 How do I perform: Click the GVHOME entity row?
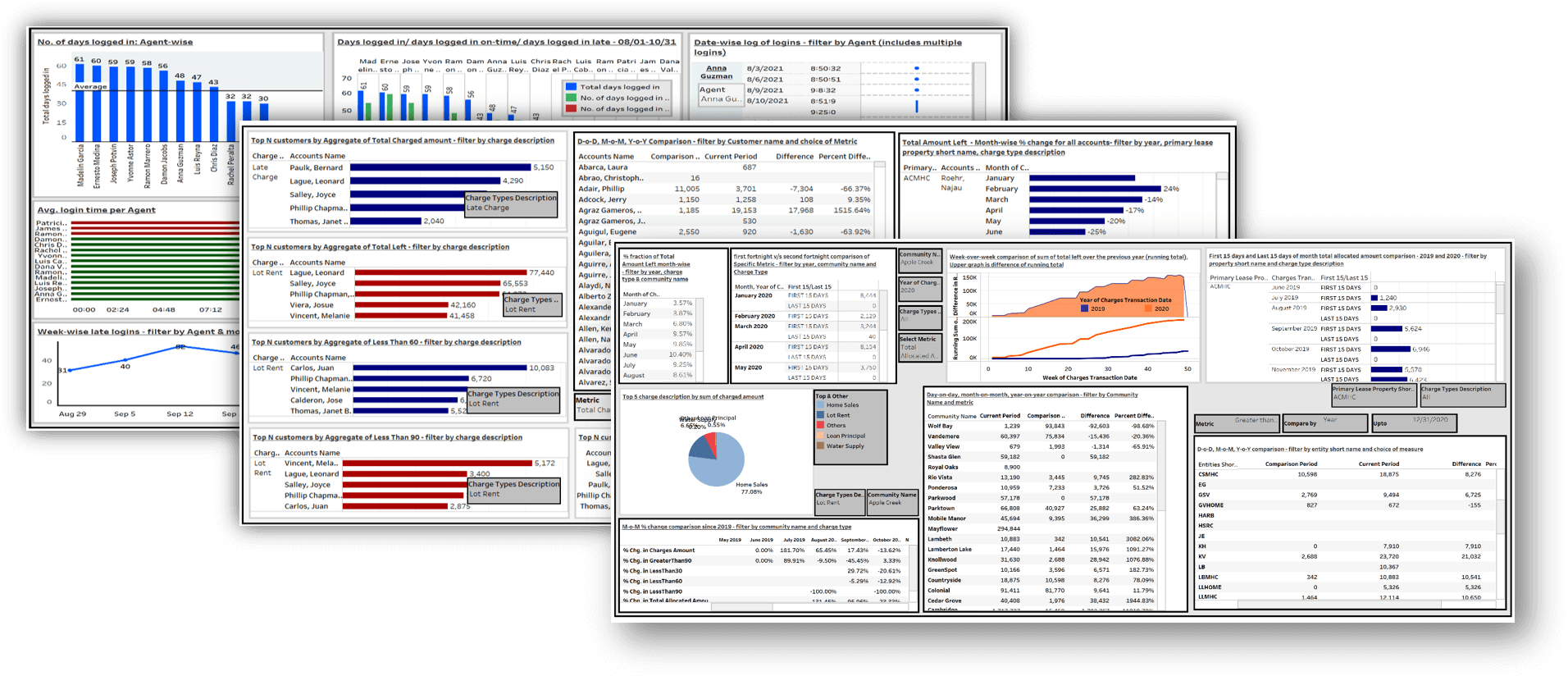pos(1345,505)
